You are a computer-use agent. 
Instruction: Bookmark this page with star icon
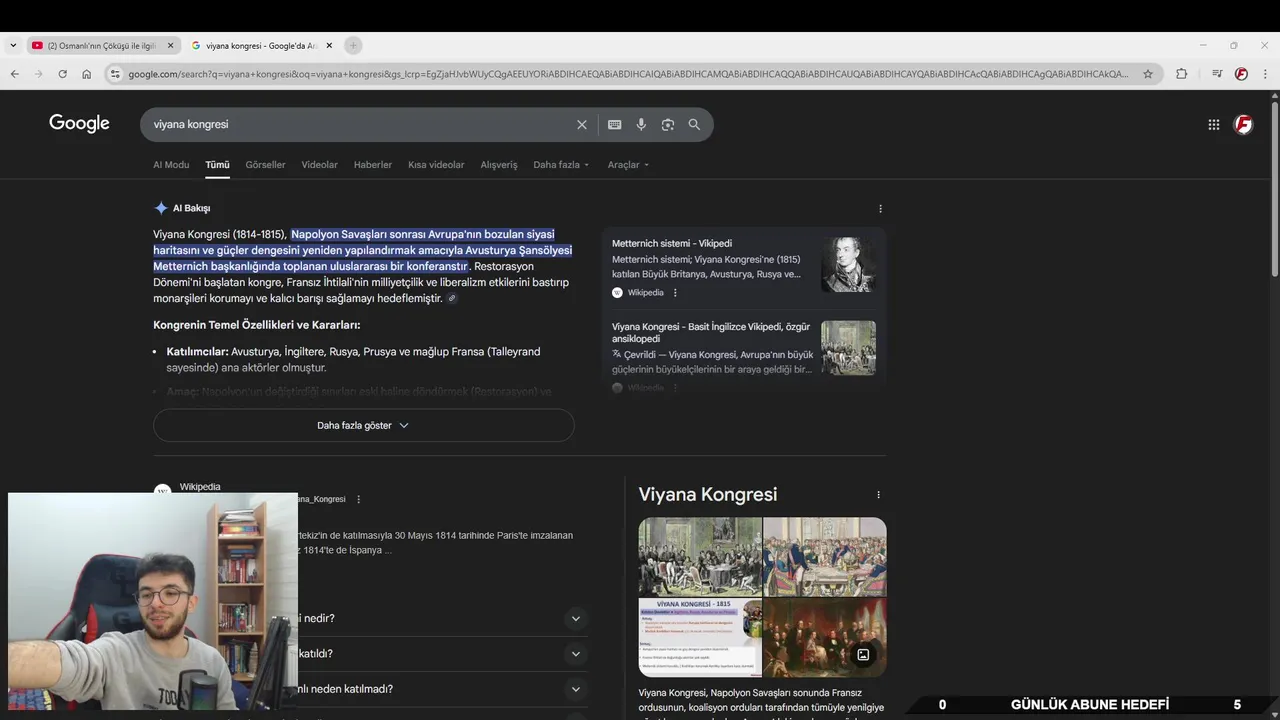click(1148, 74)
